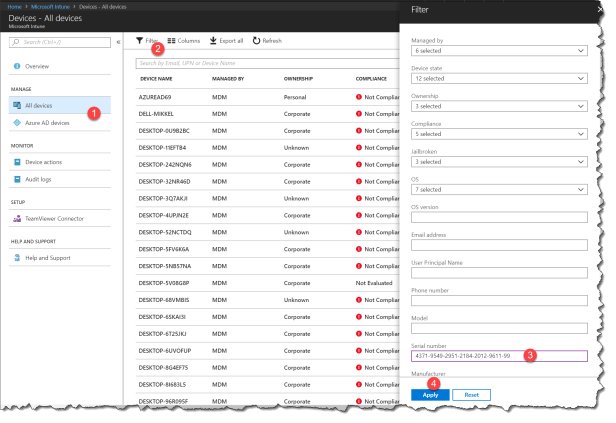The width and height of the screenshot is (616, 423).
Task: Click the red non-compliance icon for AZUREAD69
Action: pos(359,97)
